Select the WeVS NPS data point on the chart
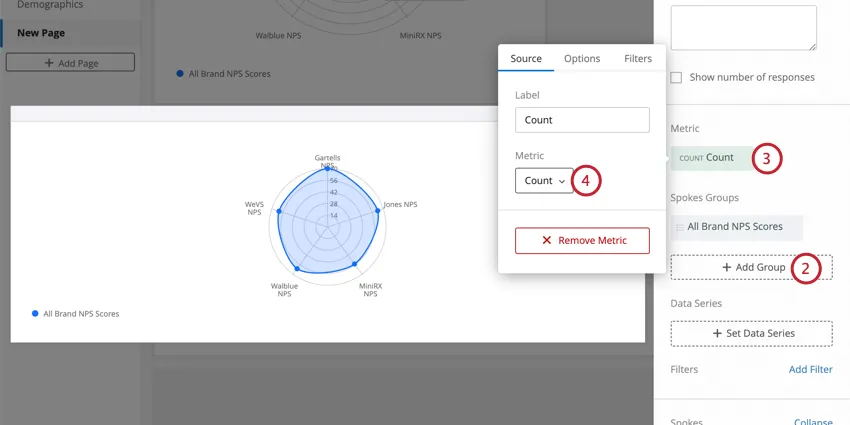Screen dimensions: 850x425 tap(279, 212)
